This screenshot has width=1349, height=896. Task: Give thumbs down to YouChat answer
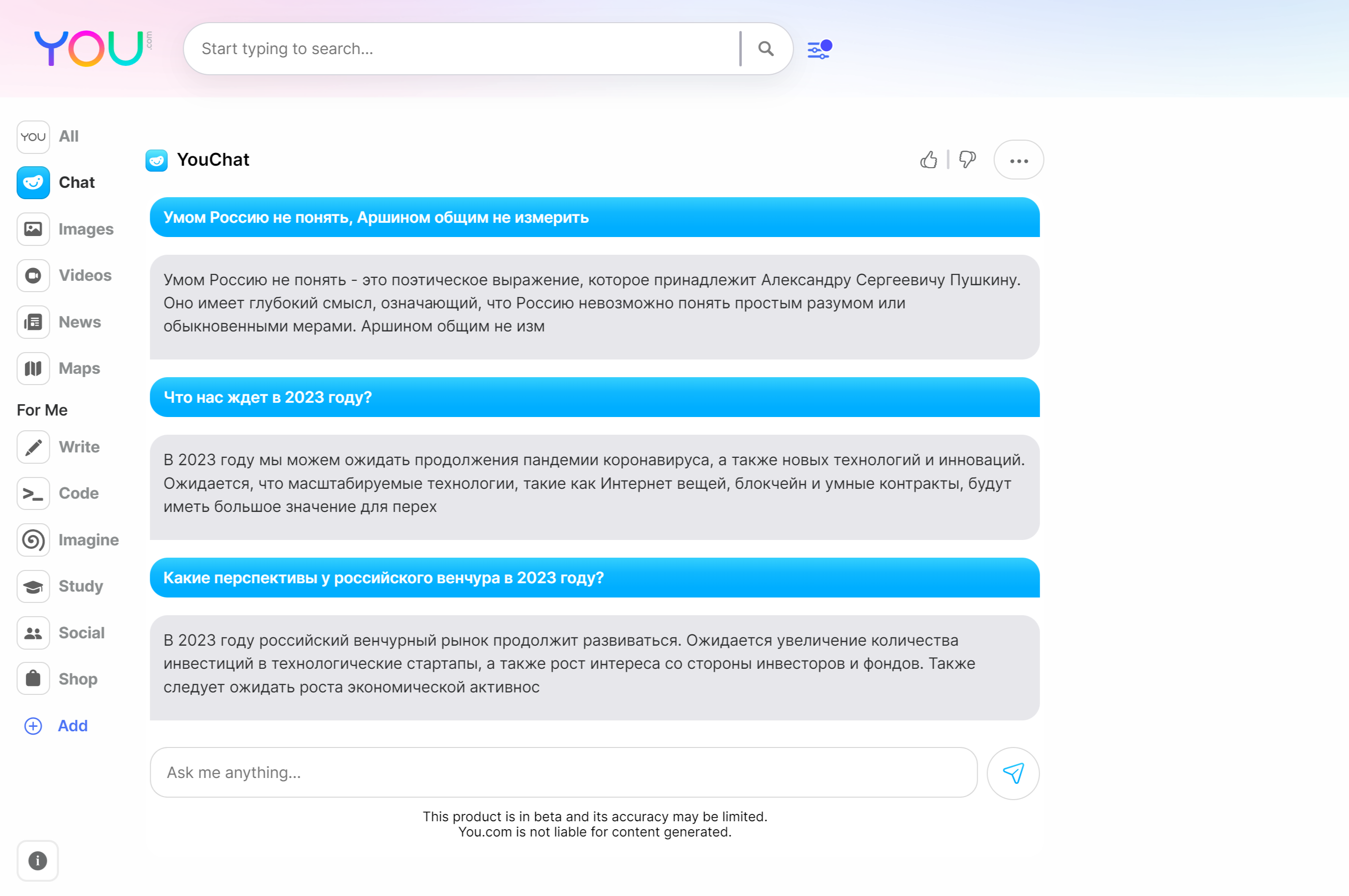[x=967, y=160]
